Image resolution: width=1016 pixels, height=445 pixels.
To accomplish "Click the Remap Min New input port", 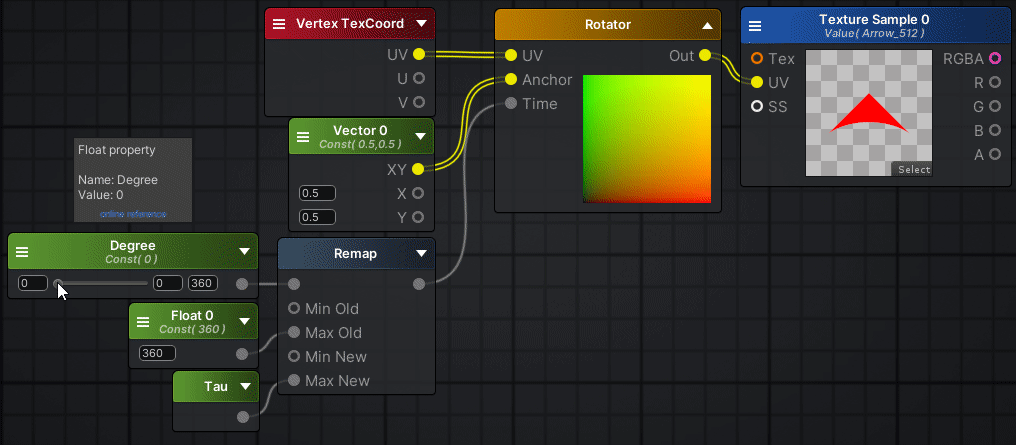I will (294, 356).
